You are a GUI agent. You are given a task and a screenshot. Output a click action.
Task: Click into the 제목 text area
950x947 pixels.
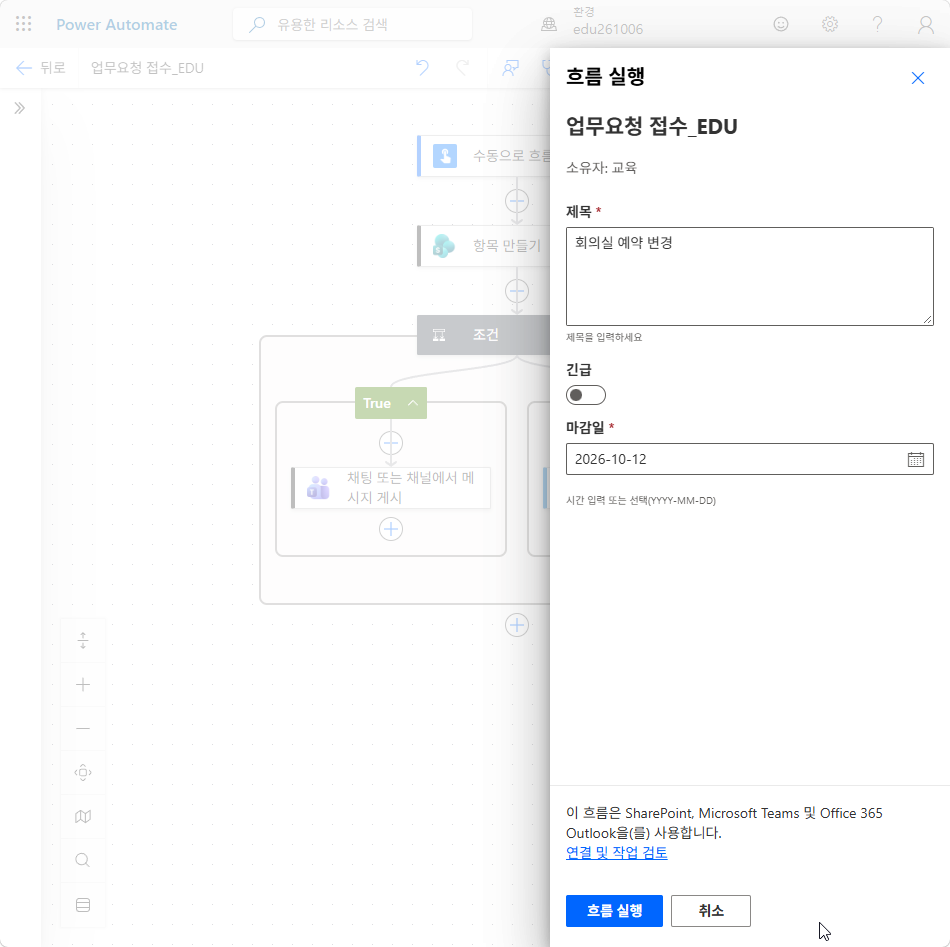coord(749,276)
